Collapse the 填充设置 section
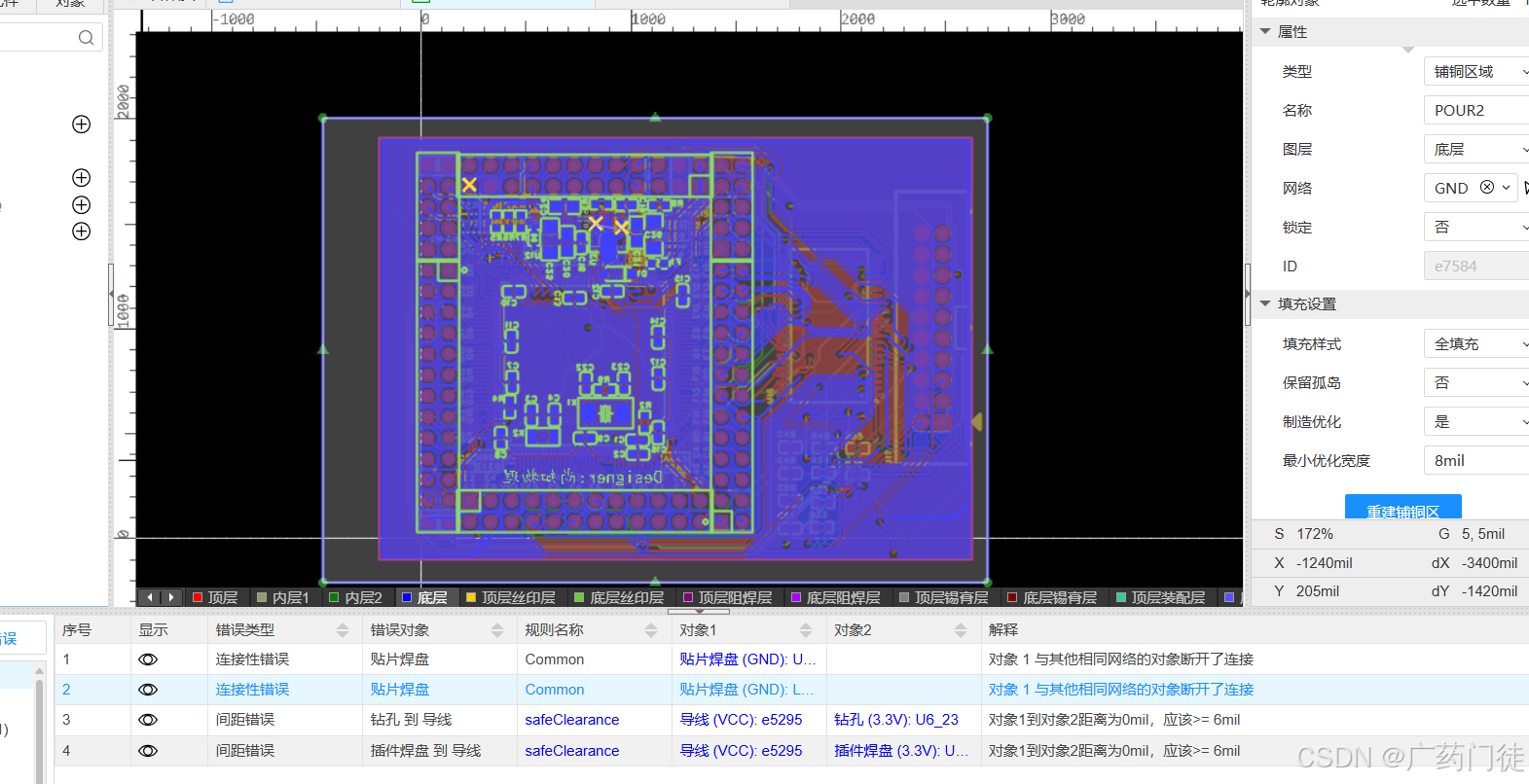 [x=1265, y=303]
